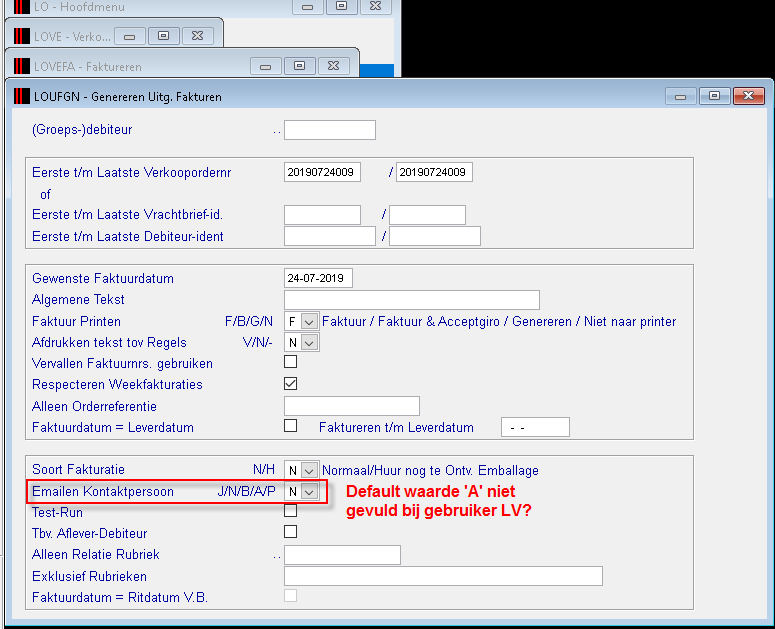Click the Gewenste Faktuurdatum field
The width and height of the screenshot is (775, 629).
point(318,278)
